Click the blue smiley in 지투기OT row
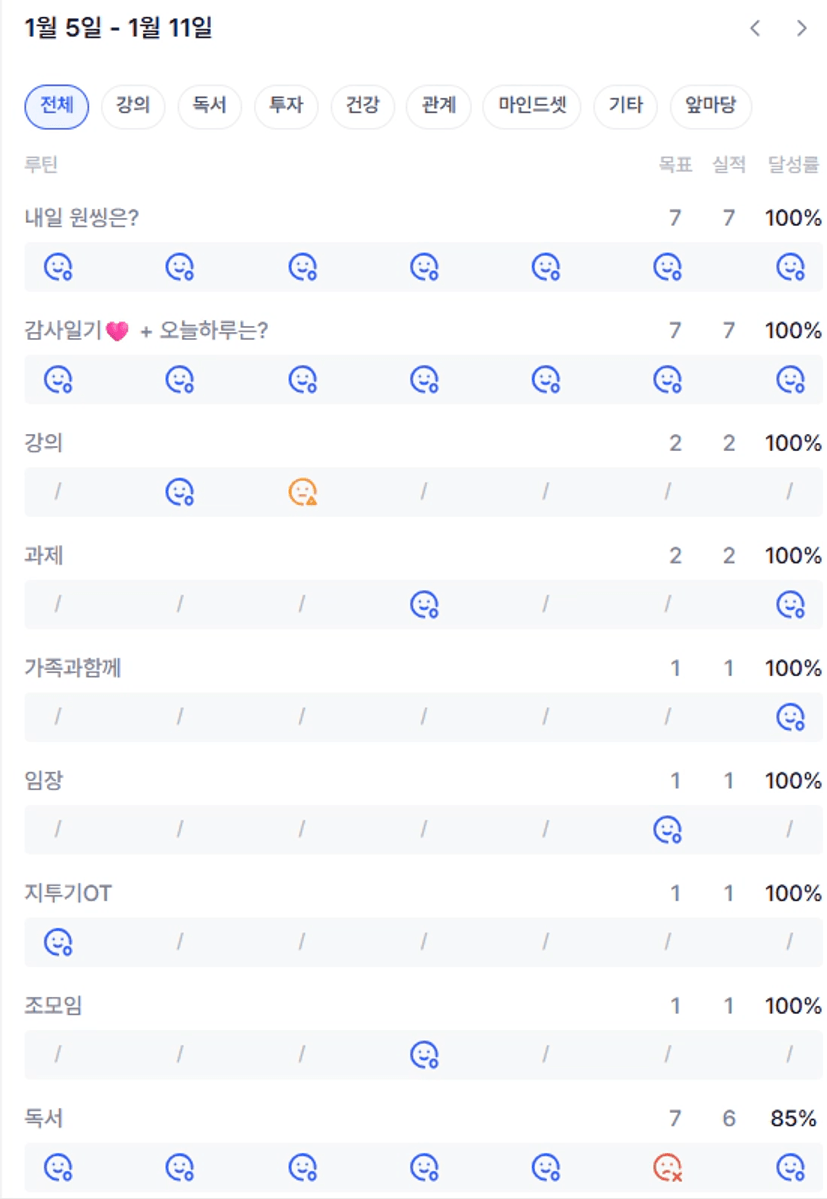Image resolution: width=827 pixels, height=1199 pixels. (x=58, y=942)
